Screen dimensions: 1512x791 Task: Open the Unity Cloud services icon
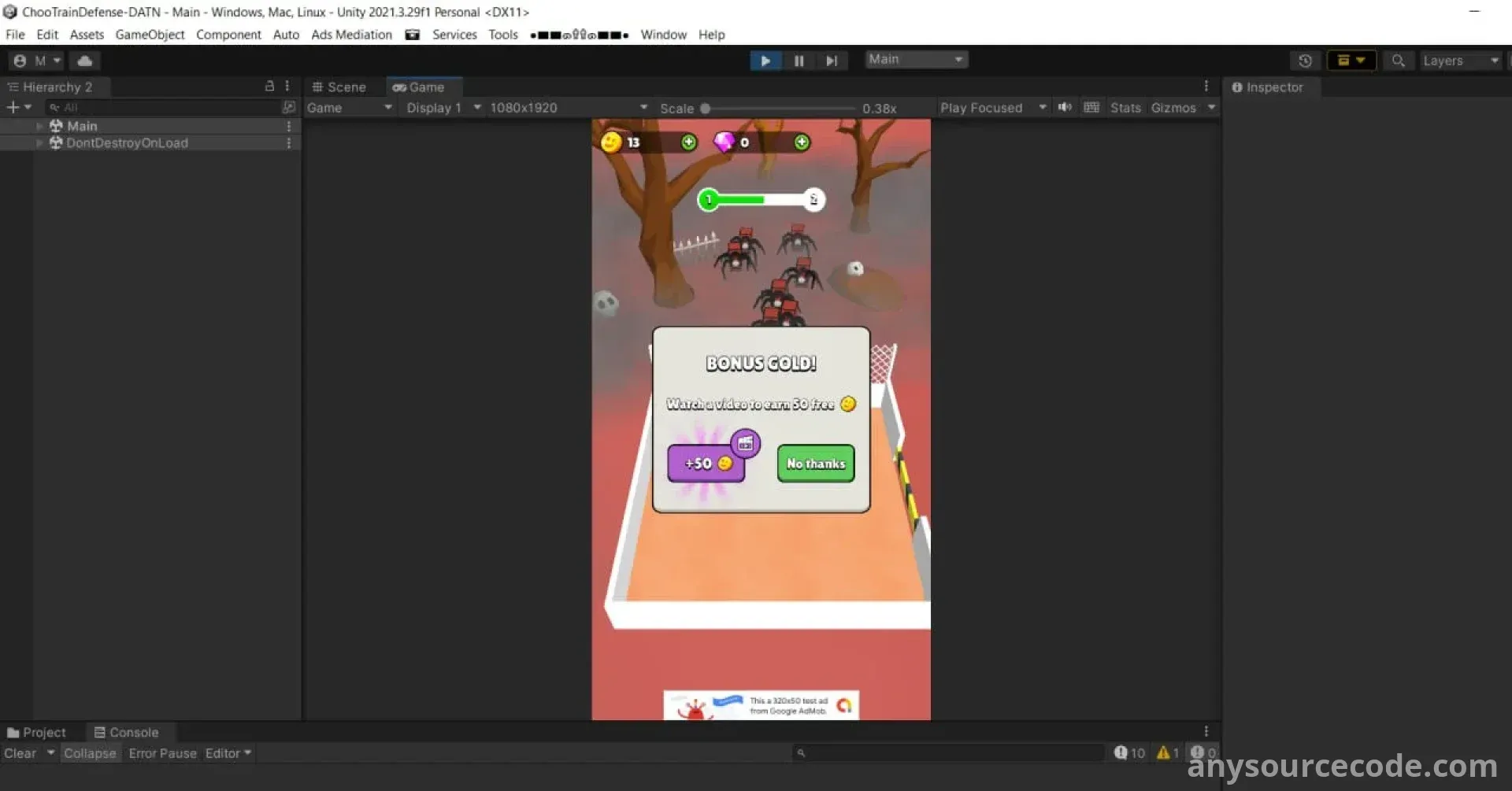click(x=84, y=60)
